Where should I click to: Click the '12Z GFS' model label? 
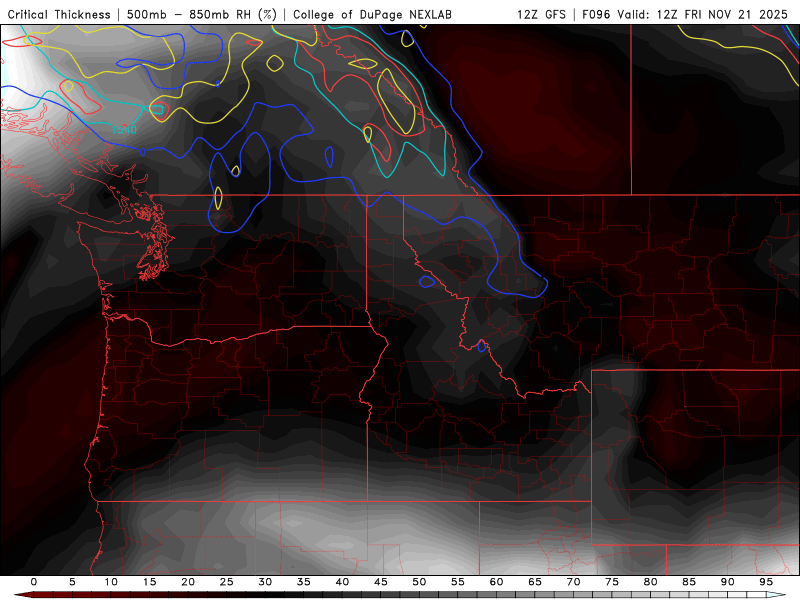click(x=541, y=14)
